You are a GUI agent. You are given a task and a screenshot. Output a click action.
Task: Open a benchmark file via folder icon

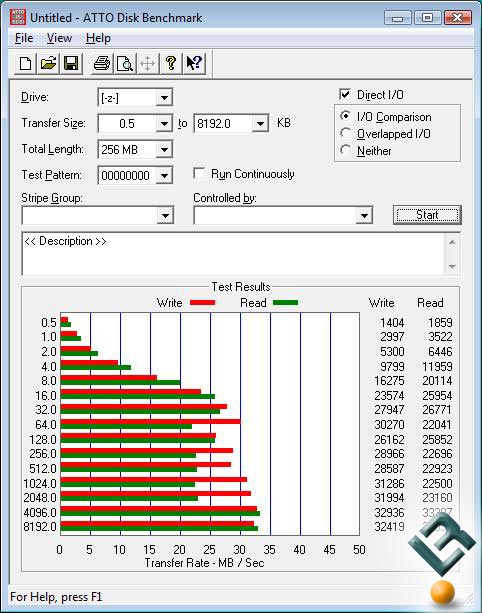(x=48, y=63)
